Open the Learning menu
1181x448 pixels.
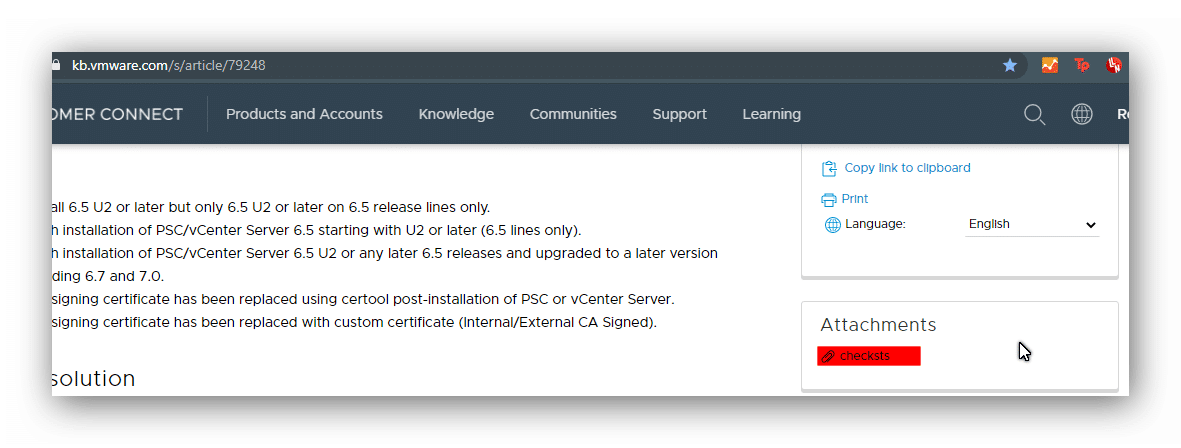(771, 114)
